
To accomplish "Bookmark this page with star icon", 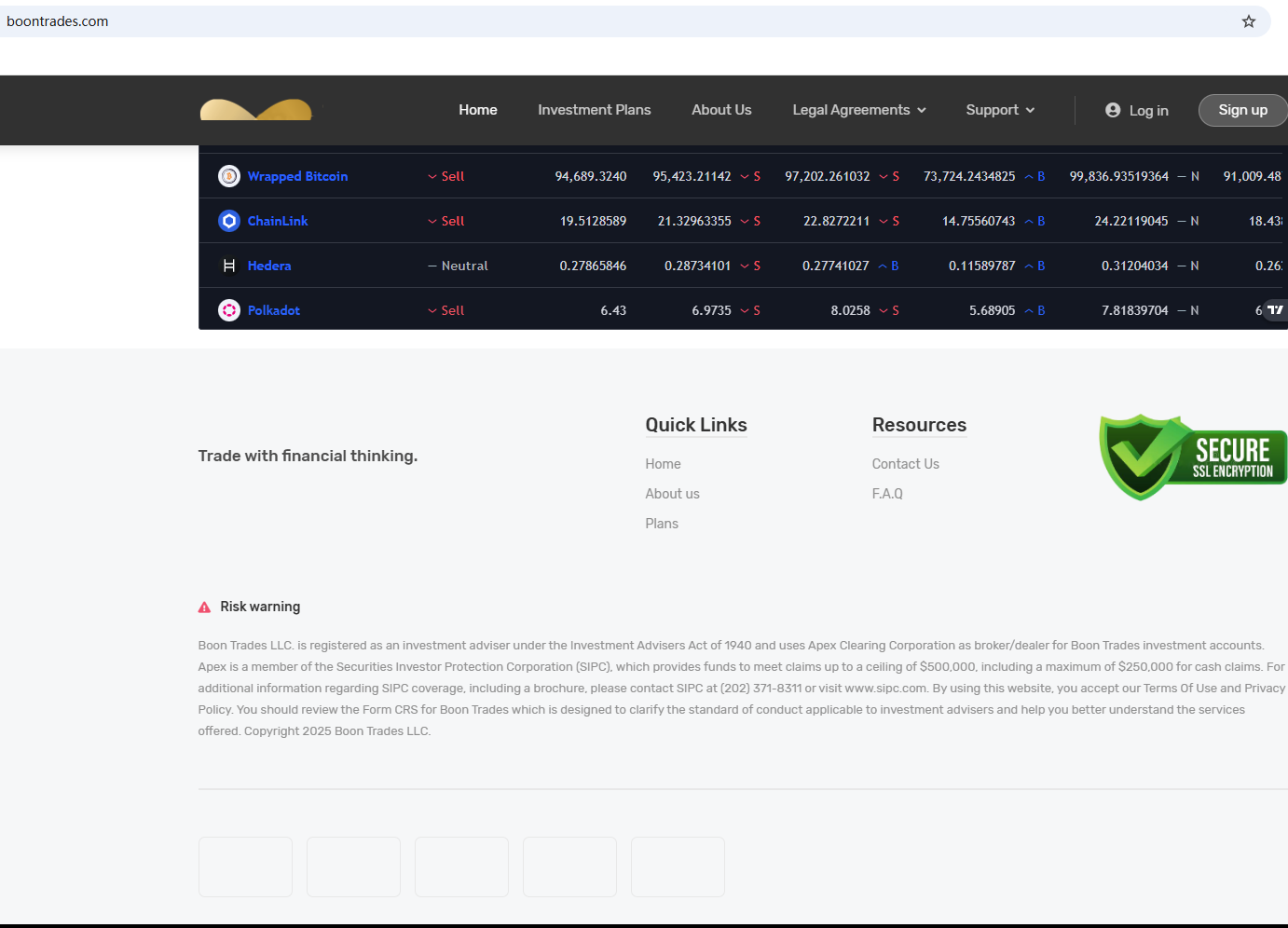I will (x=1249, y=21).
